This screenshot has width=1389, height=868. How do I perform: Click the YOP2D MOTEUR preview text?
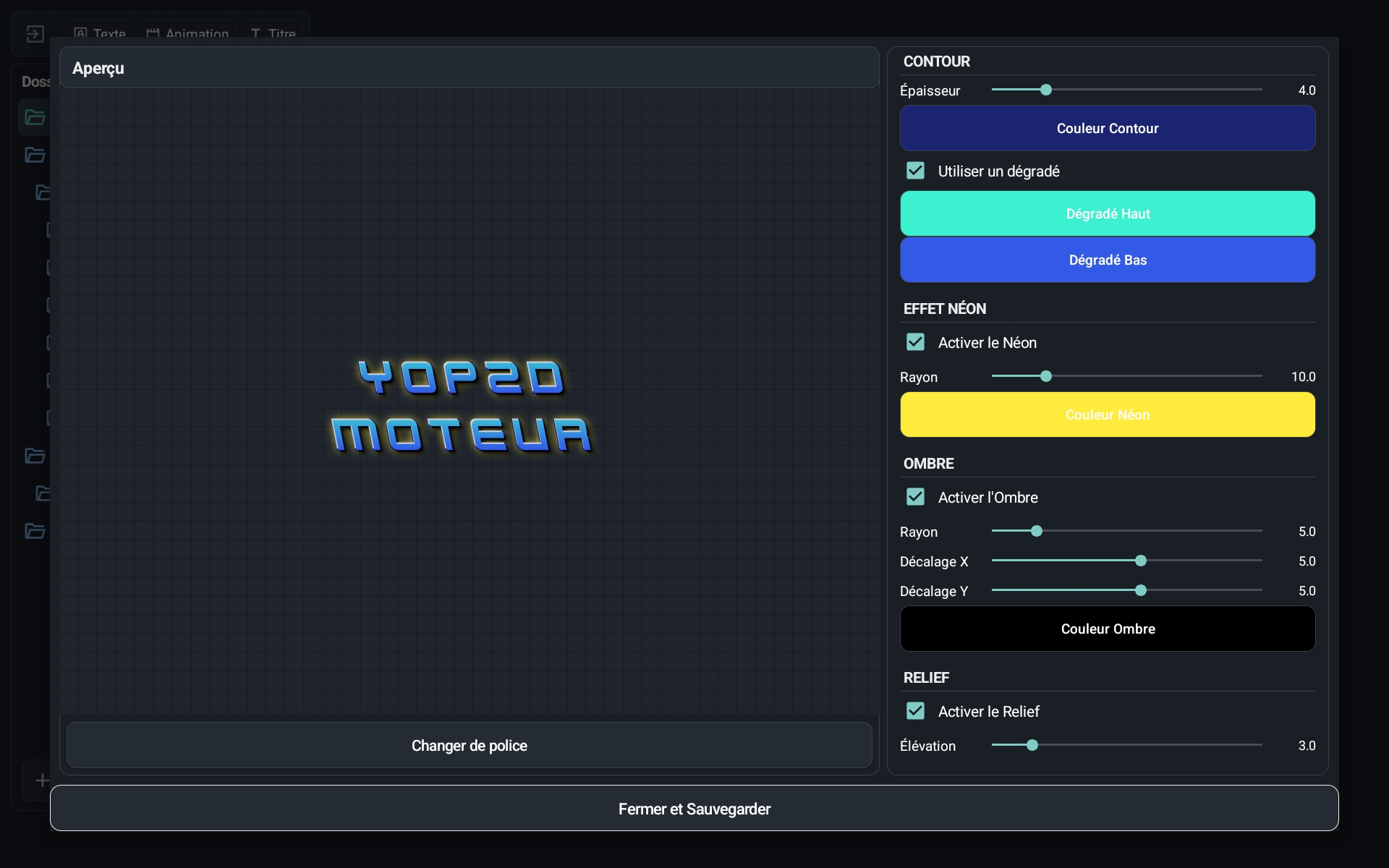[462, 406]
